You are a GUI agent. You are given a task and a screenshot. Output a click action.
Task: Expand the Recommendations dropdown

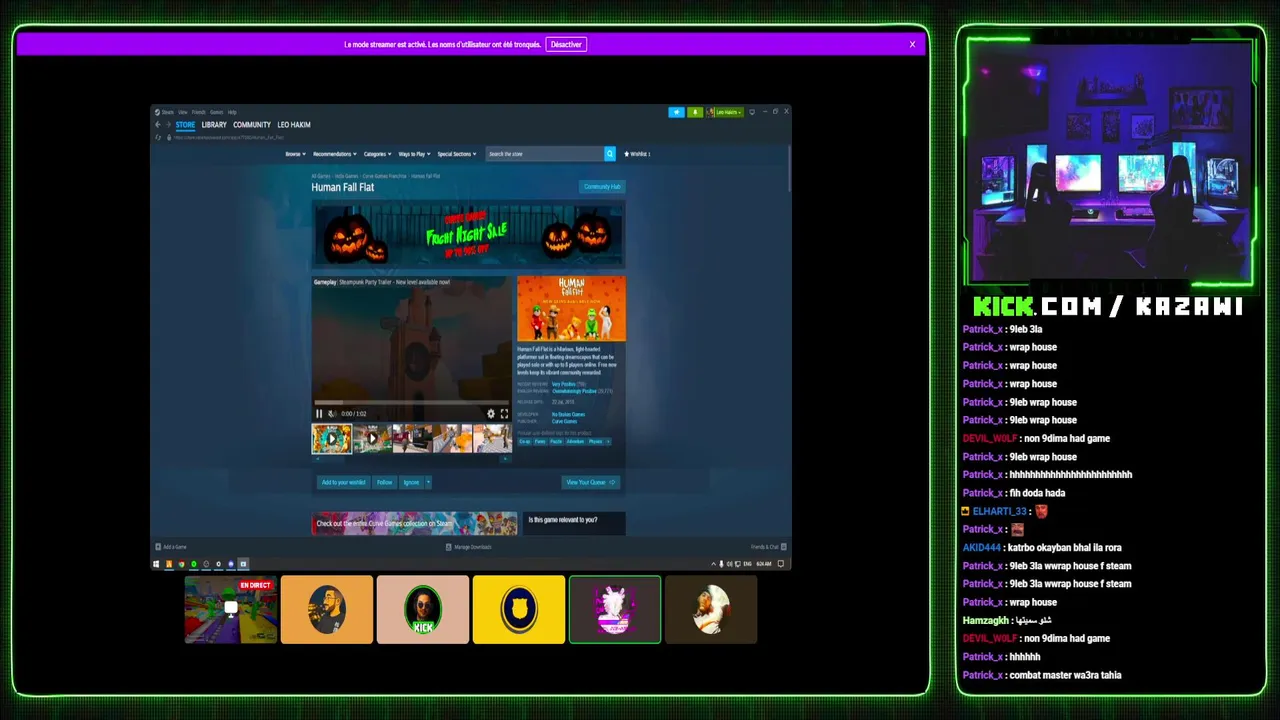click(335, 154)
